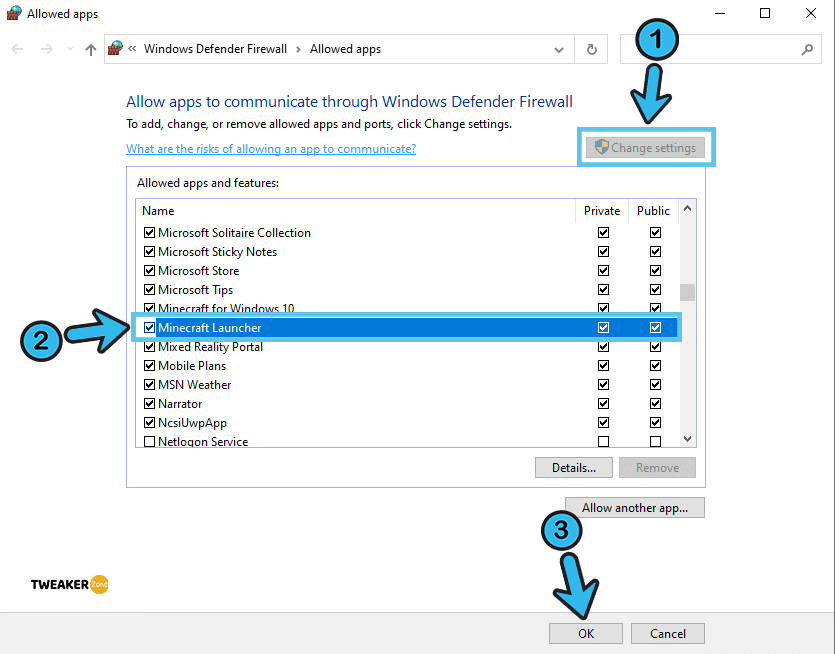
Task: Click the Windows Defender Firewall breadcrumb
Action: [x=215, y=49]
